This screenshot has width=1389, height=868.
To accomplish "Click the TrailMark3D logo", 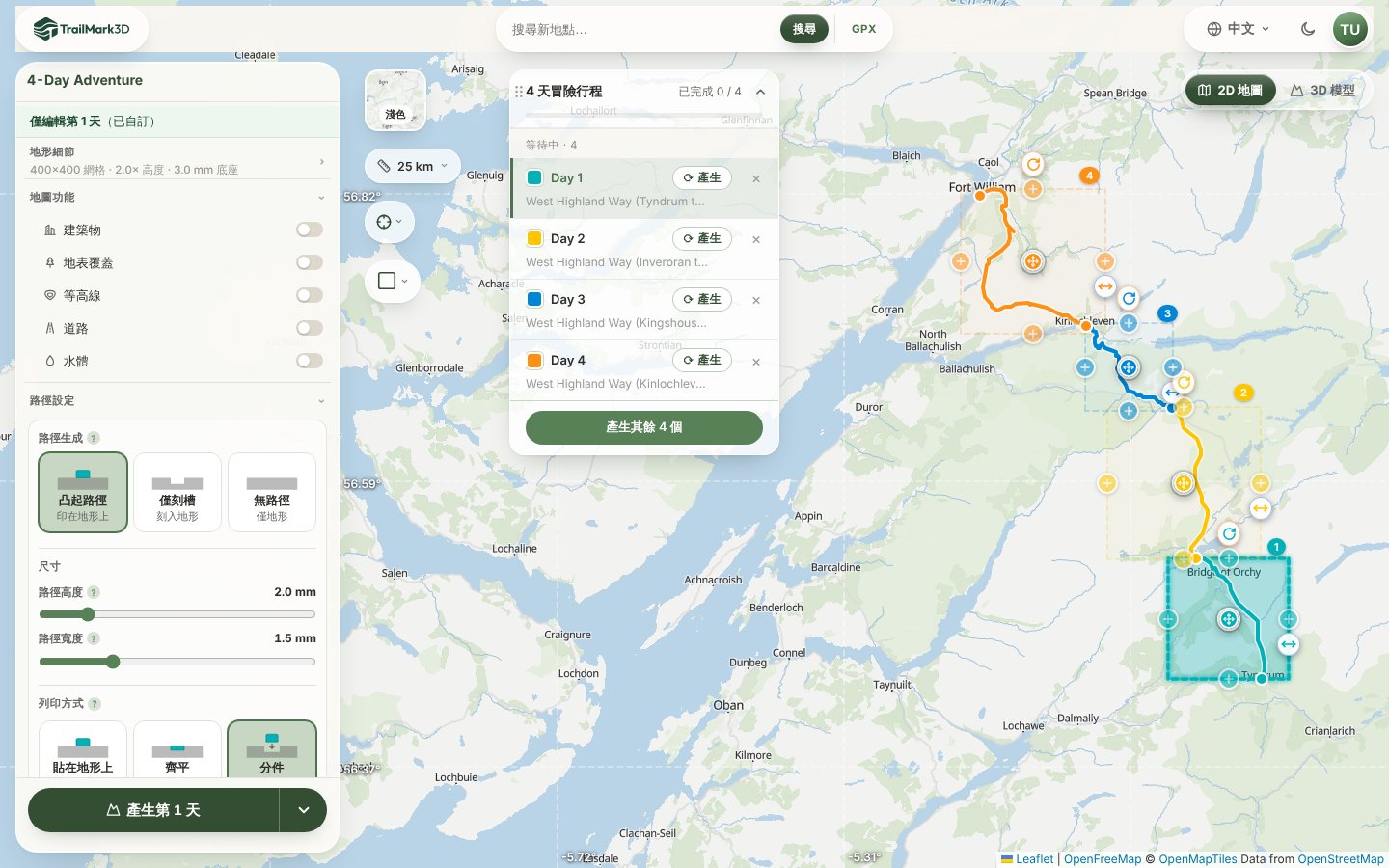I will [82, 29].
